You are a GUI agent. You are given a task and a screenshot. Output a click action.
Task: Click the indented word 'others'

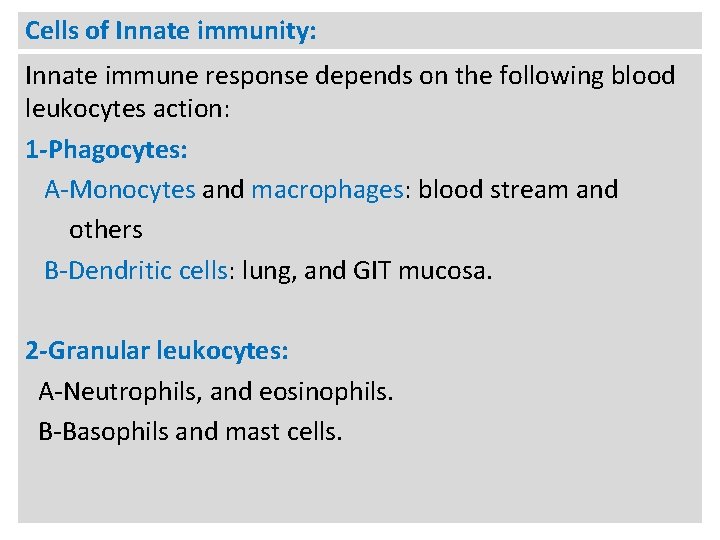point(106,230)
